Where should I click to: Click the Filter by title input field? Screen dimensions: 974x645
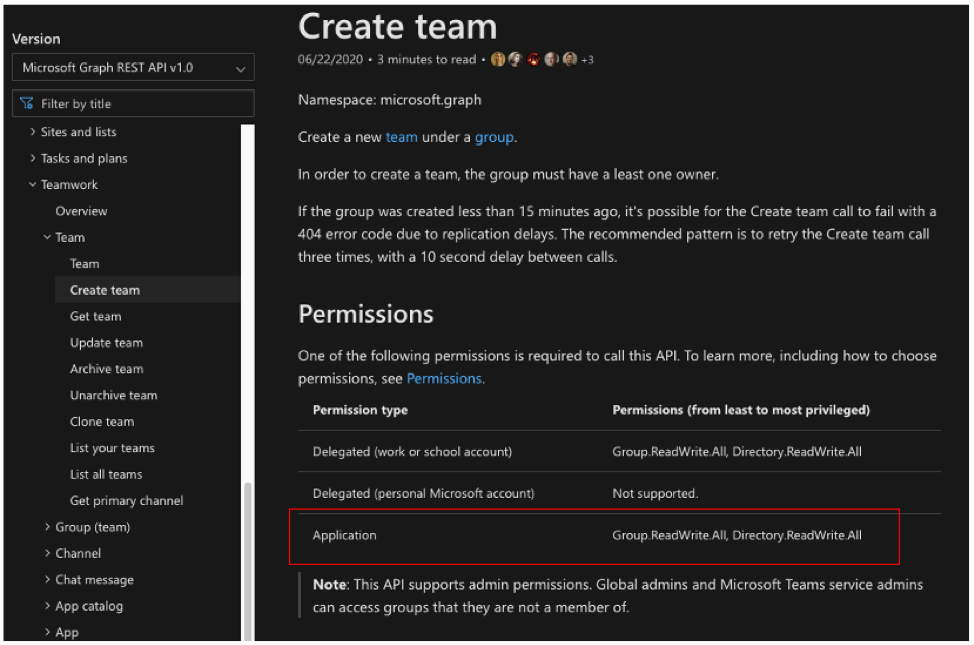[x=133, y=103]
